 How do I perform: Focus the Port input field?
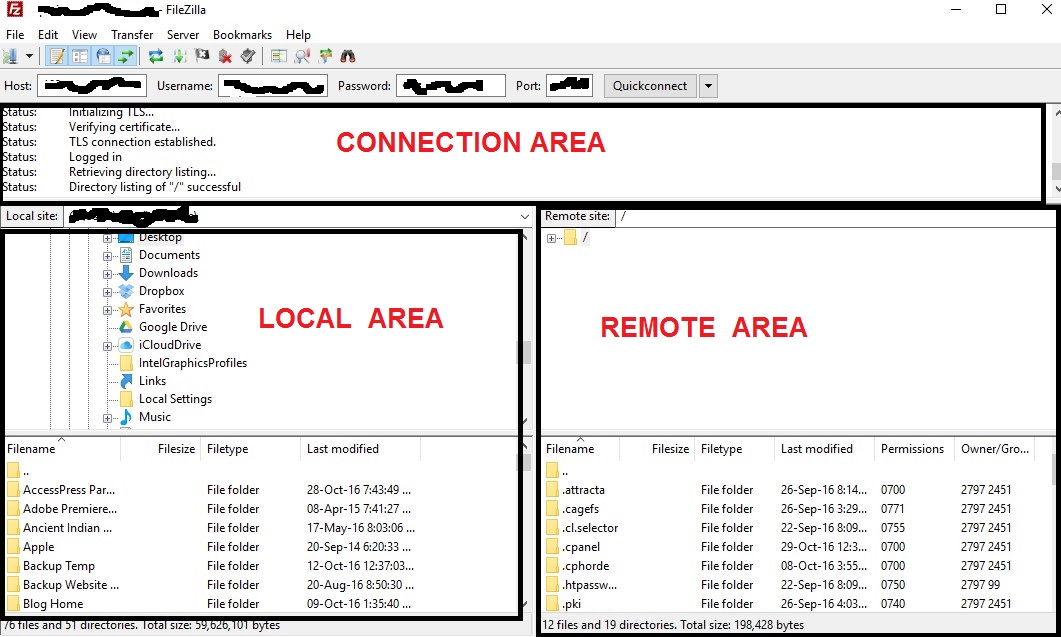pyautogui.click(x=569, y=85)
